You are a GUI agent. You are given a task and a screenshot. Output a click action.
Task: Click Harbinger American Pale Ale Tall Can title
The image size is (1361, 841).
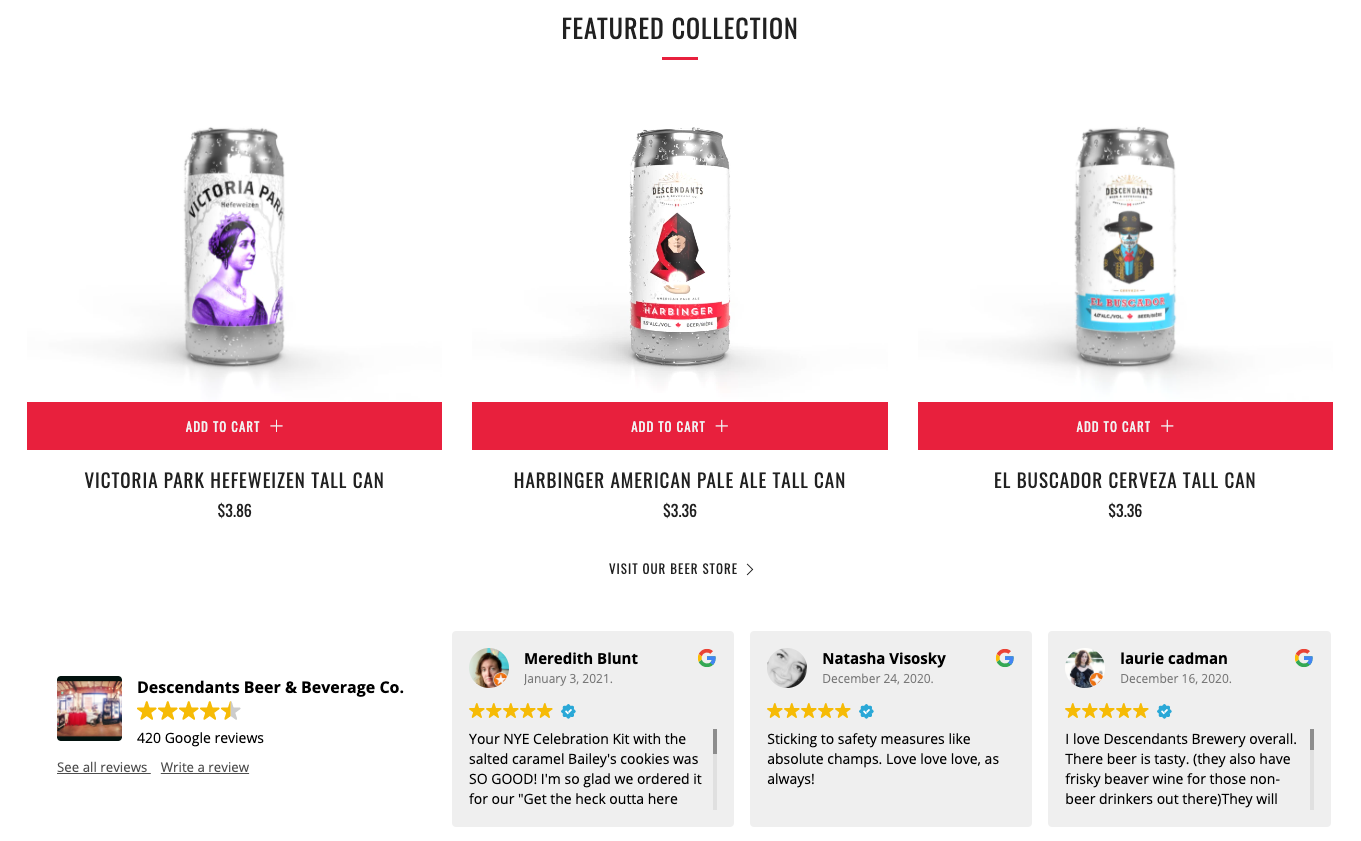(x=679, y=481)
